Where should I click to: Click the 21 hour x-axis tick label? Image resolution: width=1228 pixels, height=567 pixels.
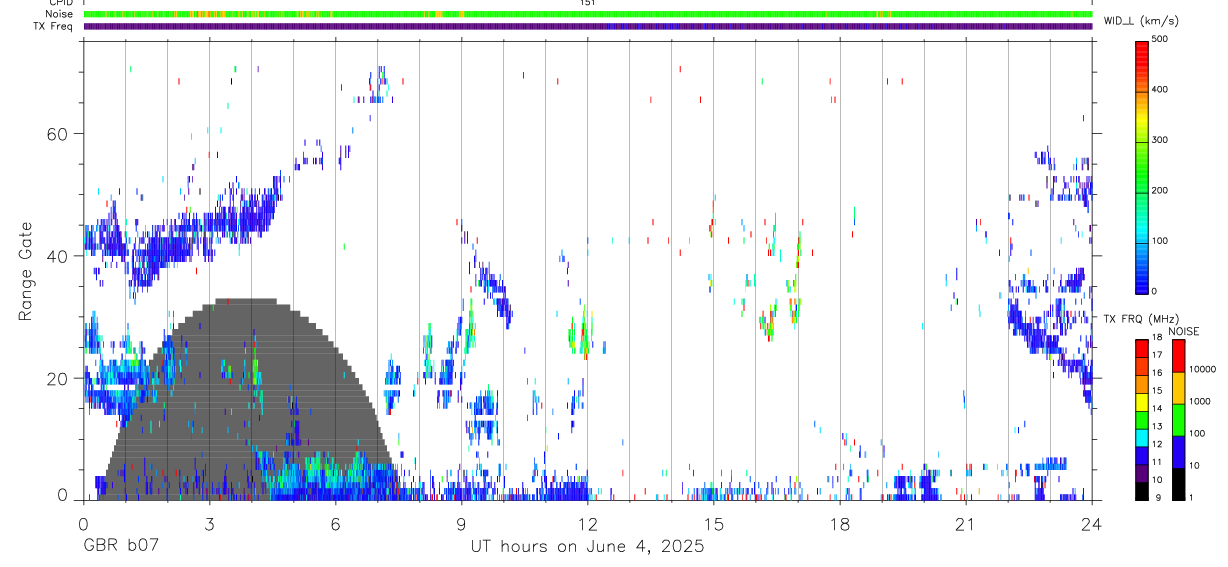click(965, 523)
